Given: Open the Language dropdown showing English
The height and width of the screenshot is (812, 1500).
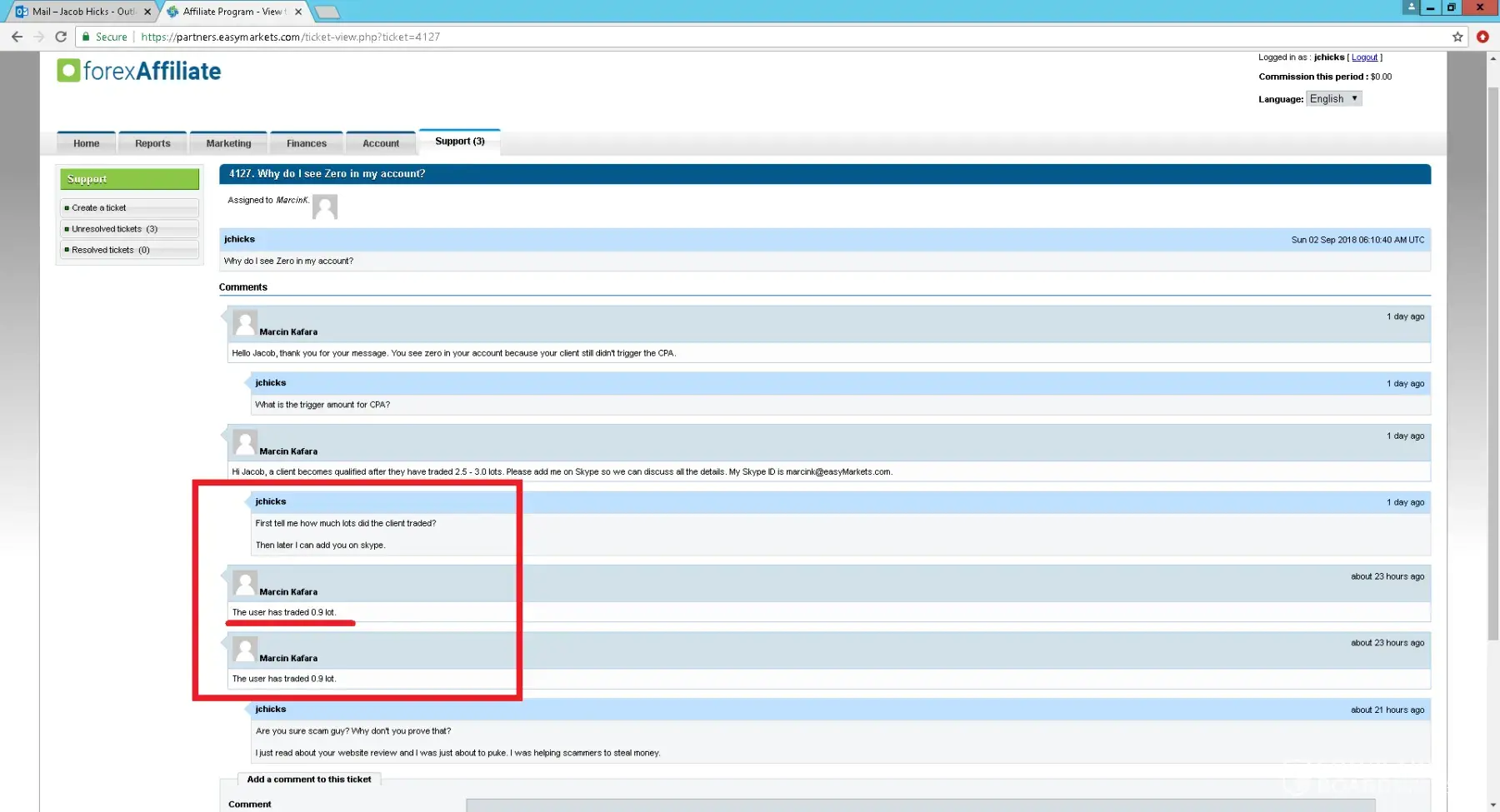Looking at the screenshot, I should (1333, 98).
